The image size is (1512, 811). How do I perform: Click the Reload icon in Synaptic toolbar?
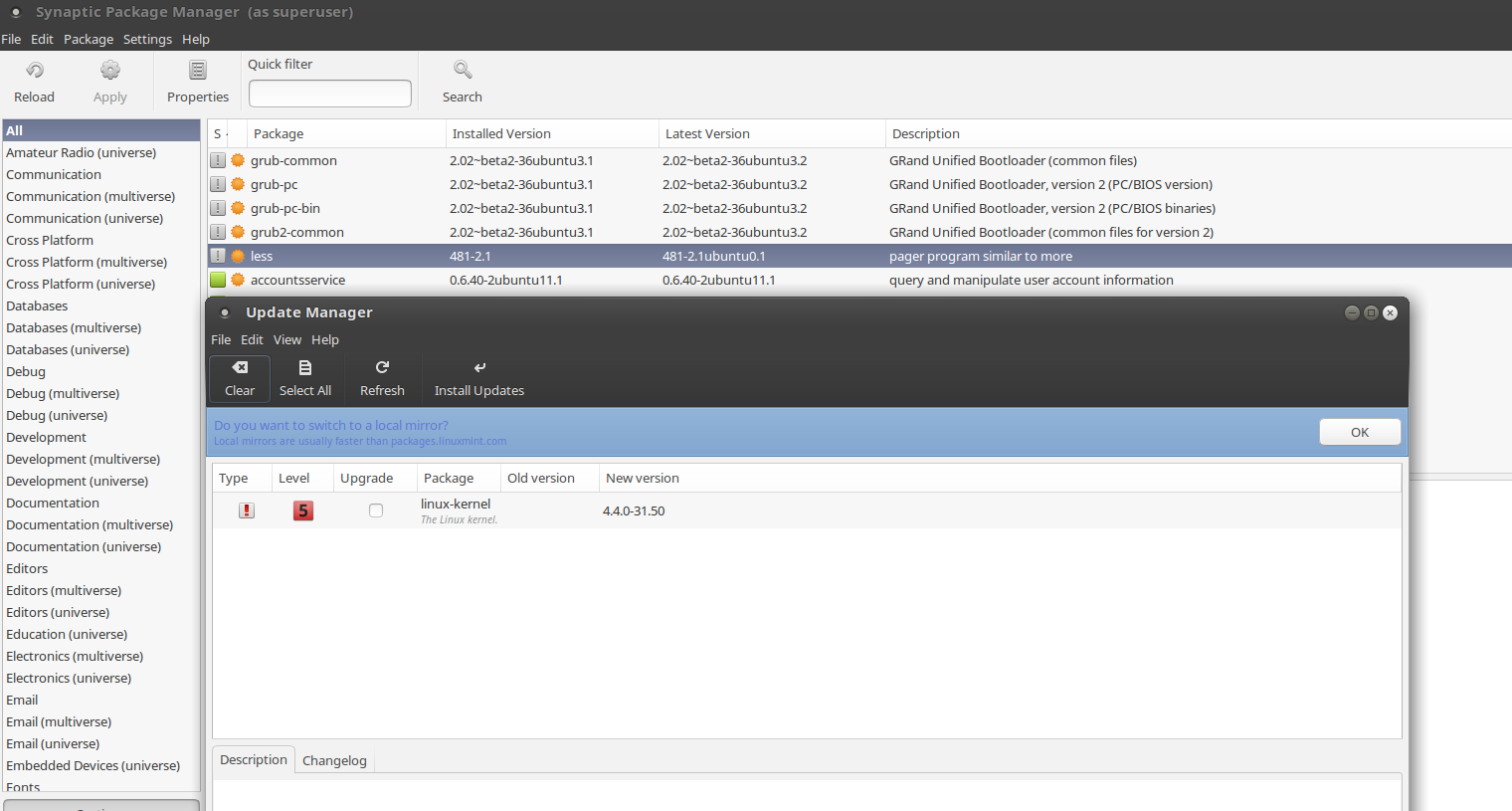click(x=35, y=70)
